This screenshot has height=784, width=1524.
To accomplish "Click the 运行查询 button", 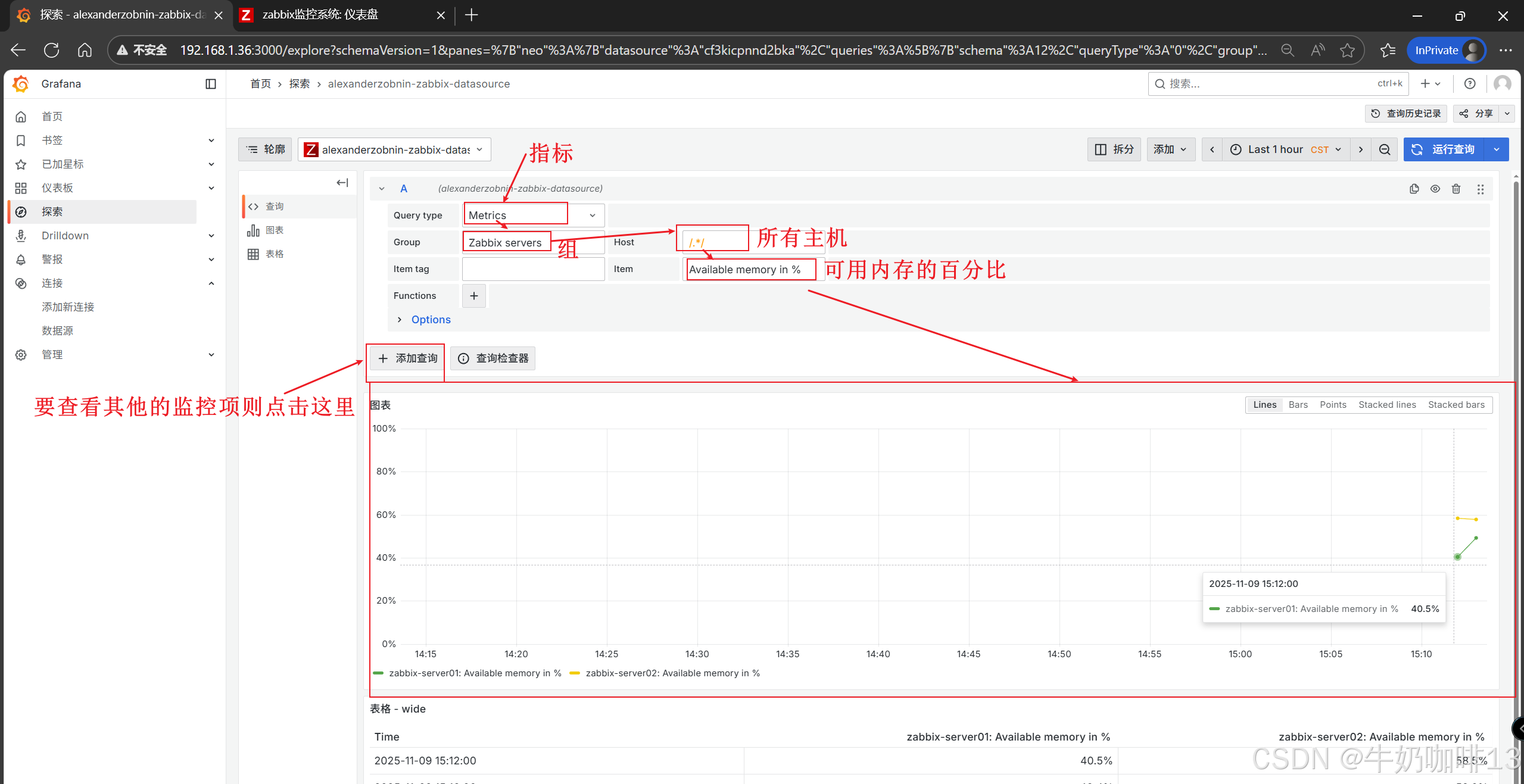I will point(1444,149).
